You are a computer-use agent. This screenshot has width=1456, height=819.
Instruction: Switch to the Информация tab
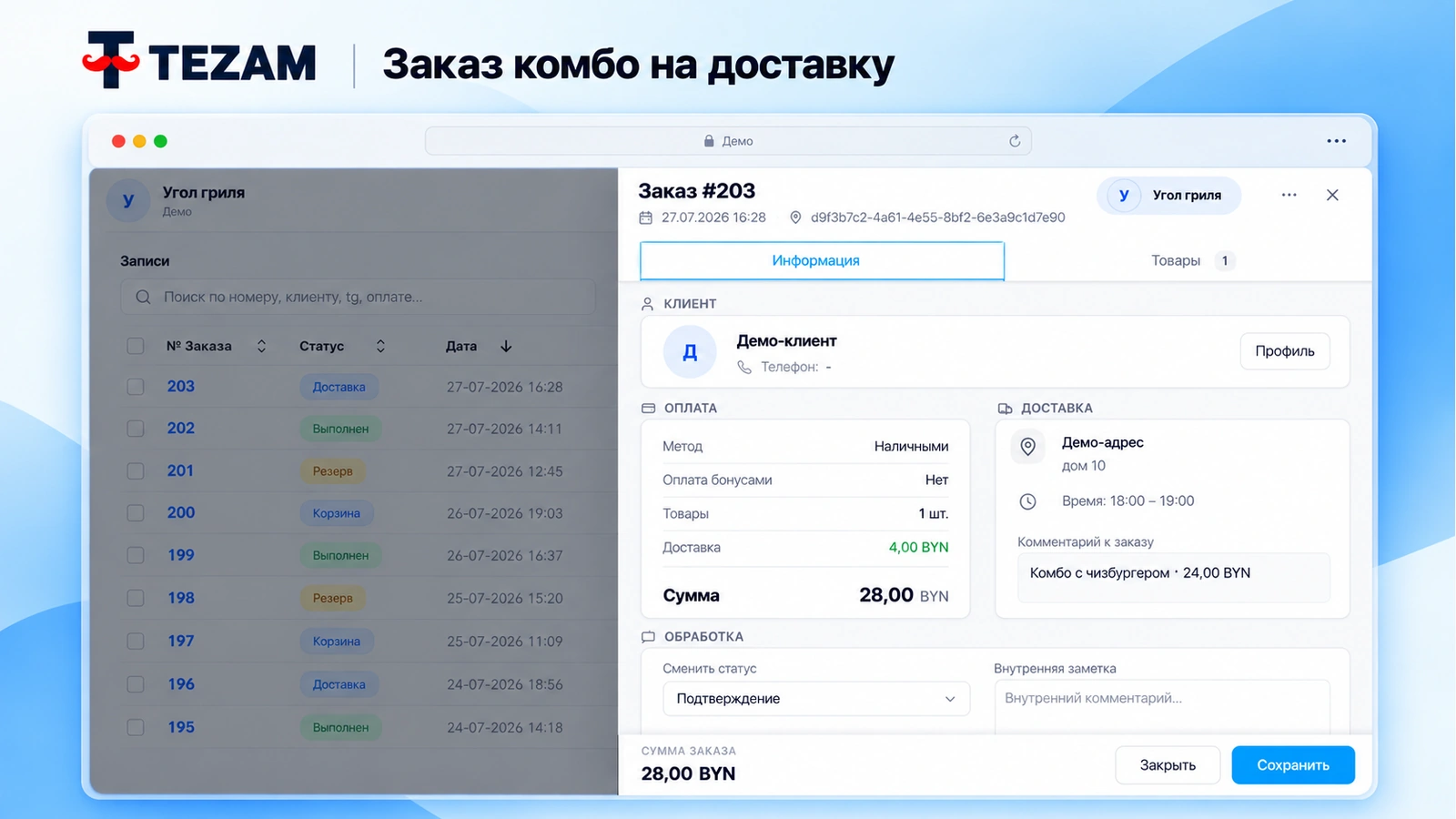pos(822,261)
